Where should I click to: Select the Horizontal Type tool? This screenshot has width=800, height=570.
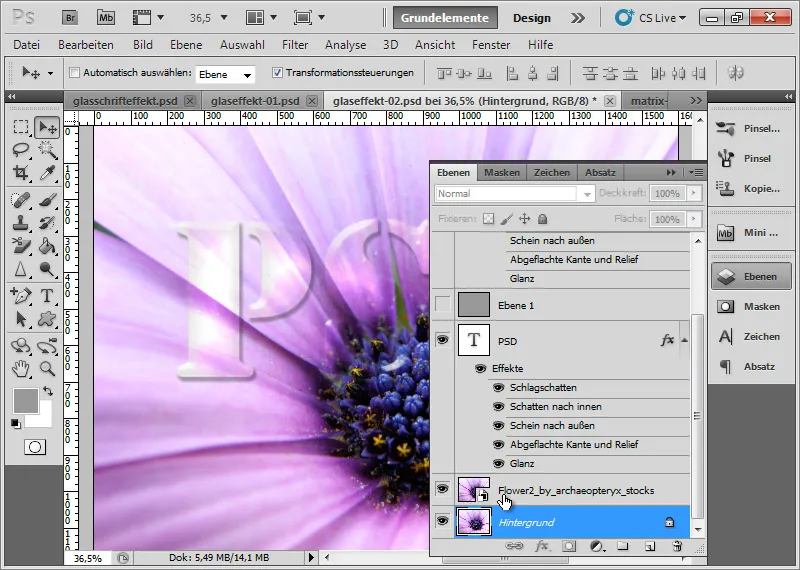47,295
